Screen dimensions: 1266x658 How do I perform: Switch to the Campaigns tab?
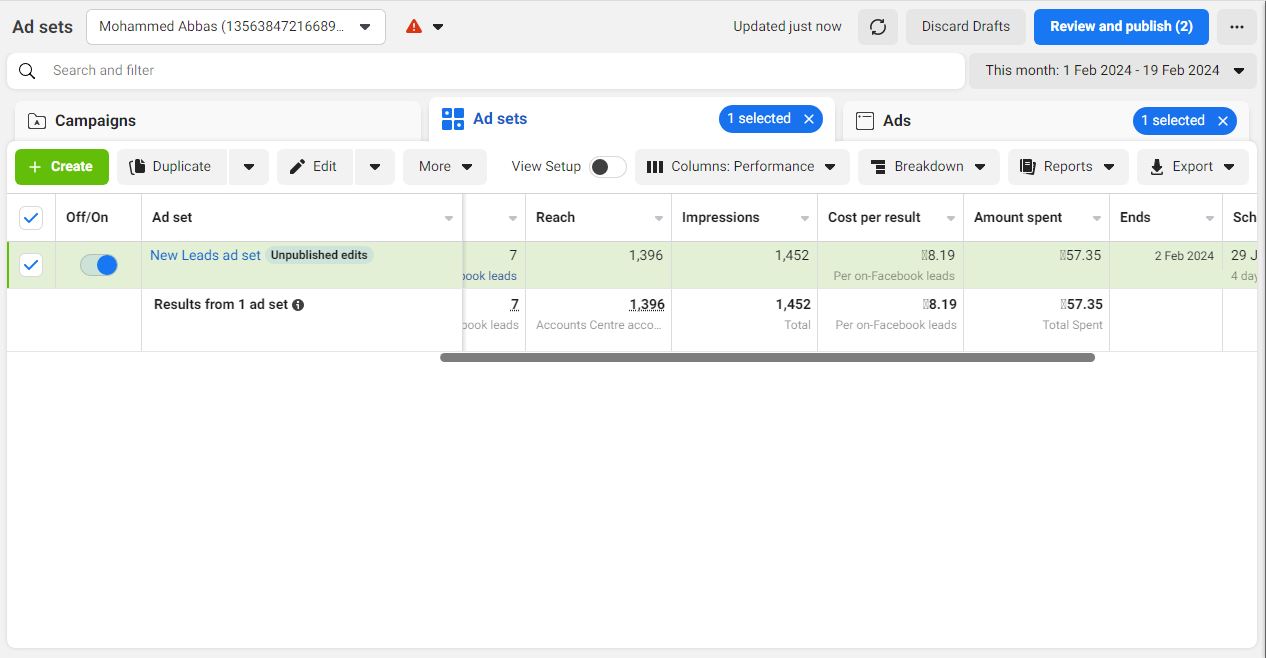(x=95, y=121)
